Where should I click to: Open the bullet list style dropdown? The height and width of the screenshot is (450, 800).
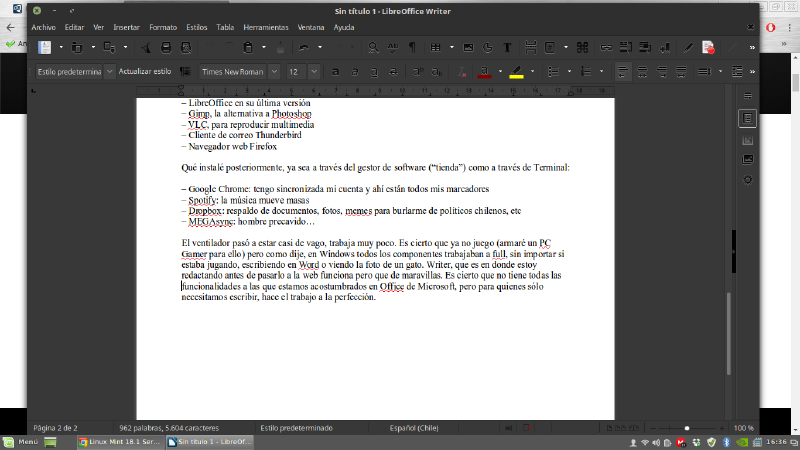coord(569,72)
